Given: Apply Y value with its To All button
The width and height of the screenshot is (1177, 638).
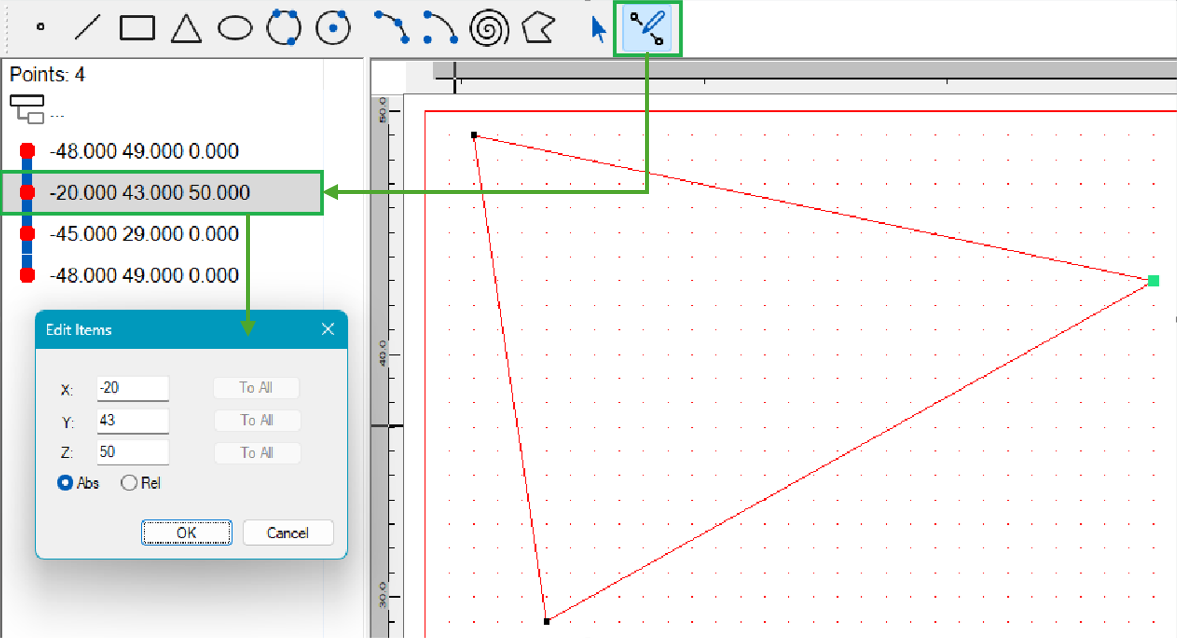Looking at the screenshot, I should pyautogui.click(x=257, y=420).
